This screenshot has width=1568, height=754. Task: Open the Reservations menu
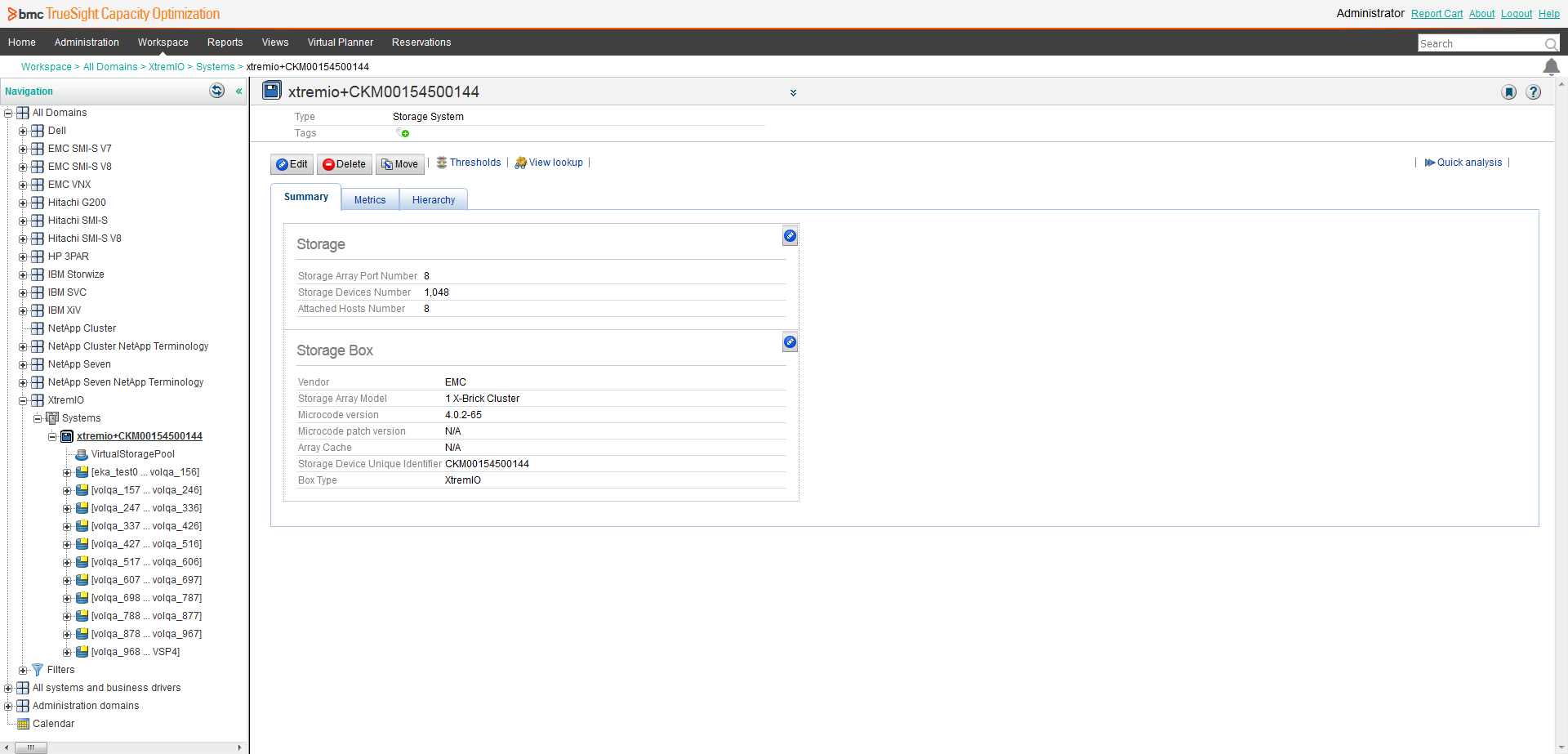(421, 42)
